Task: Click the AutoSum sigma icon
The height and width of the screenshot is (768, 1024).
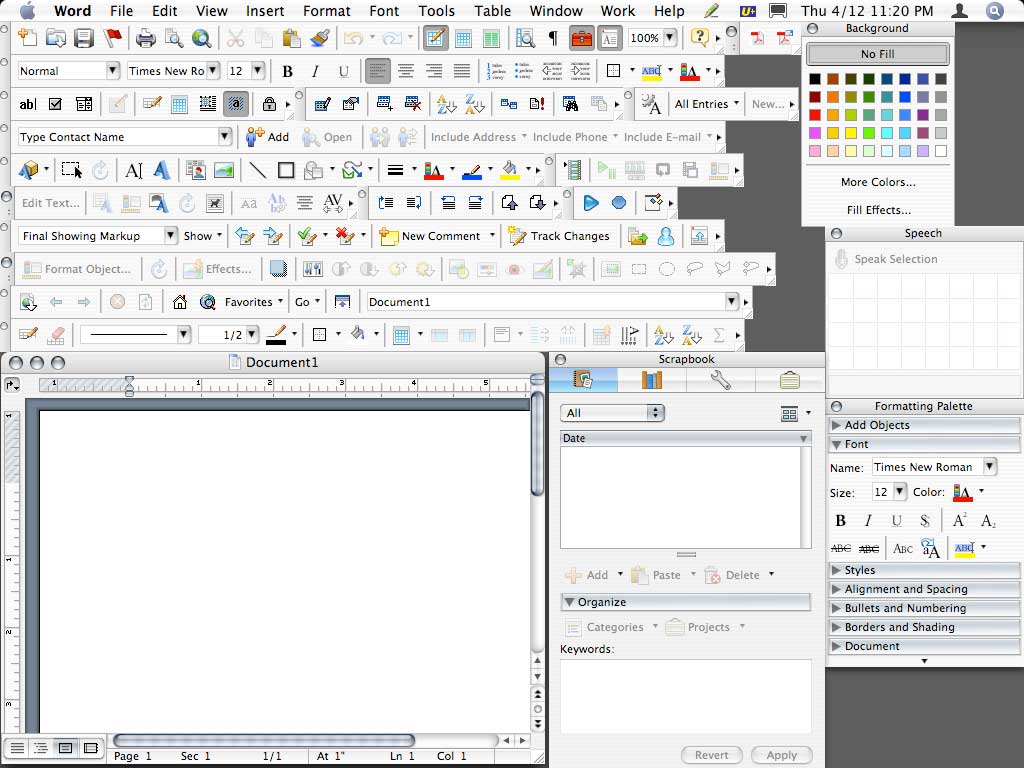Action: click(719, 335)
